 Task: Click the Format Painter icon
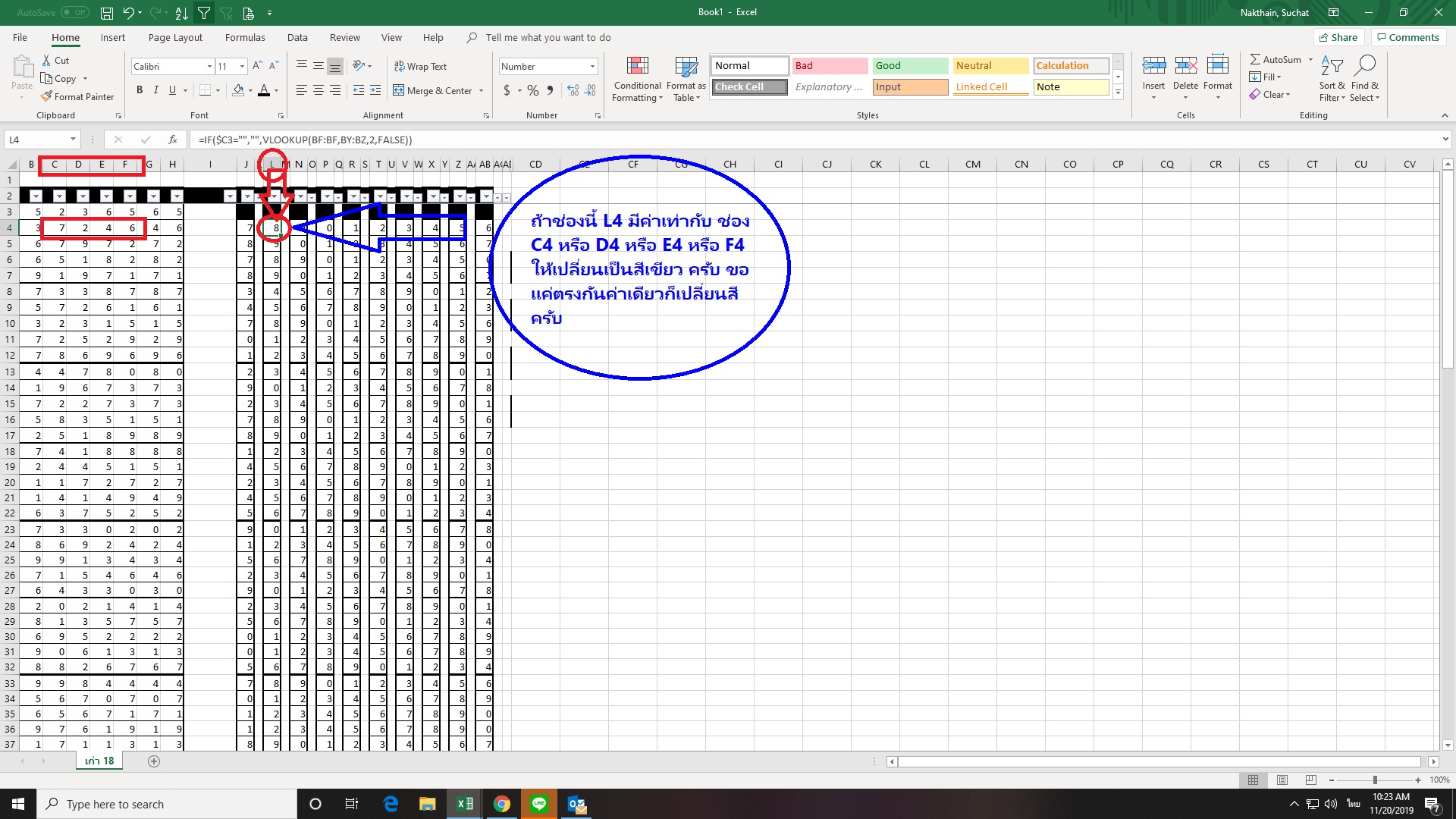47,96
